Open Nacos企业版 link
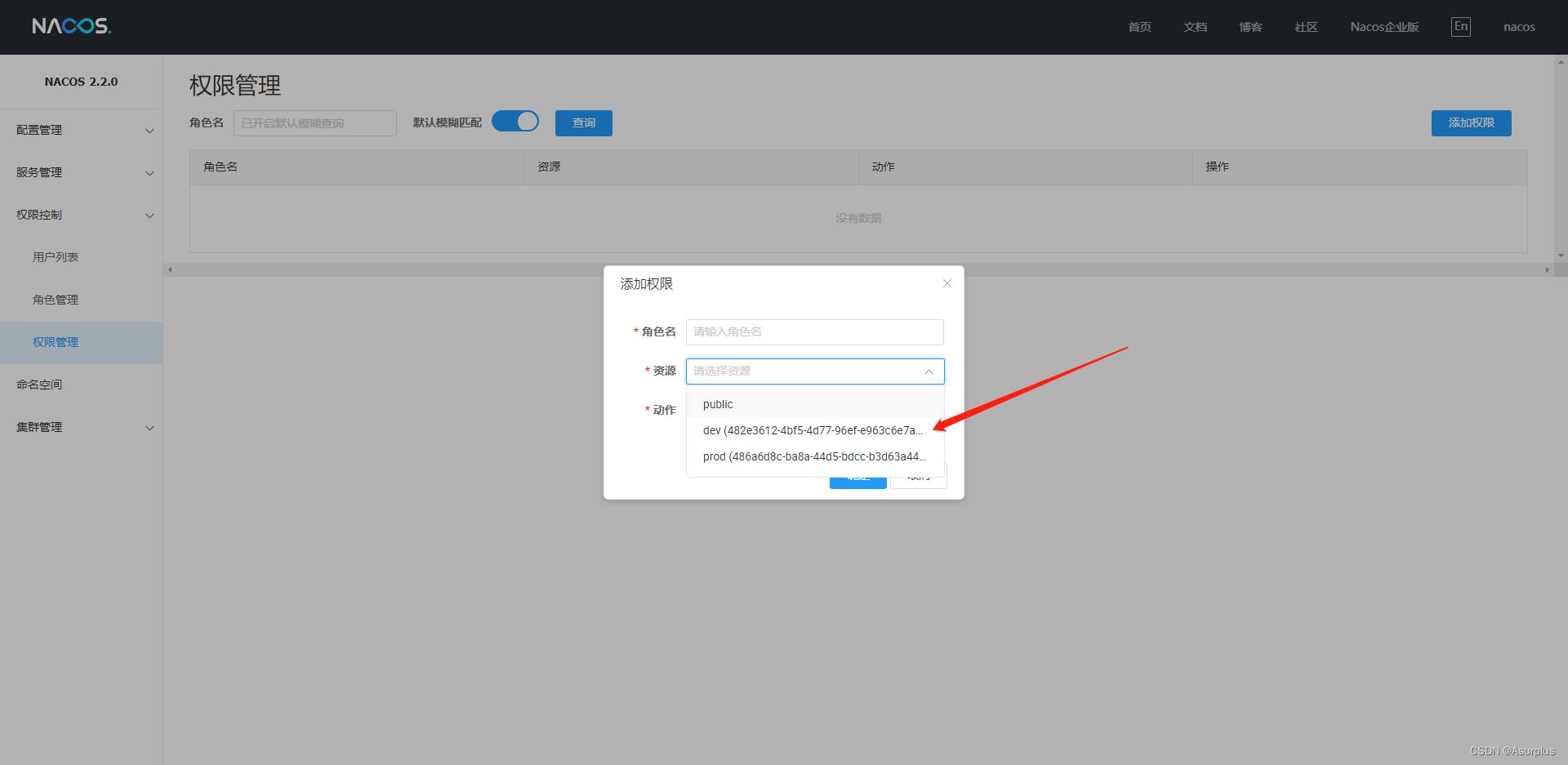The width and height of the screenshot is (1568, 765). tap(1384, 27)
